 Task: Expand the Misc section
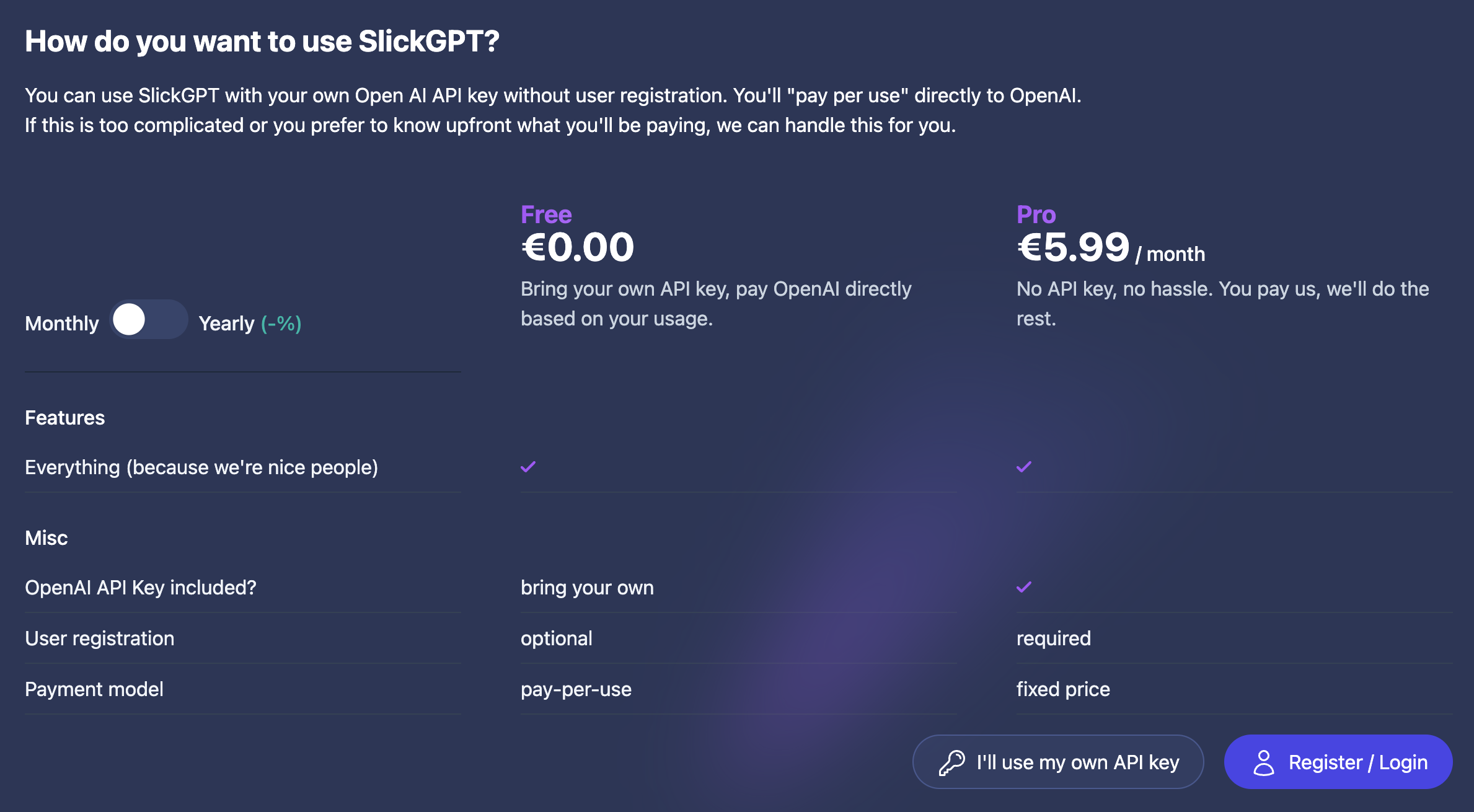click(x=46, y=537)
